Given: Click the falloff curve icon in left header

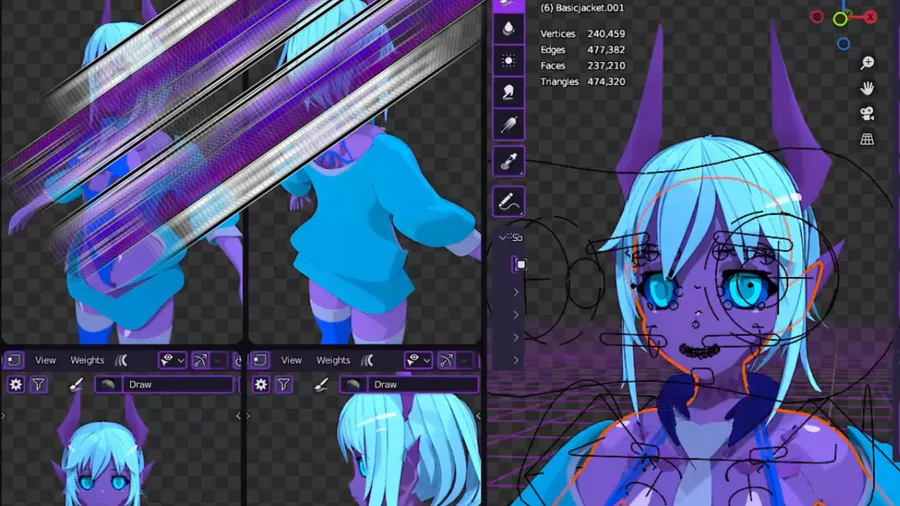Looking at the screenshot, I should [121, 360].
